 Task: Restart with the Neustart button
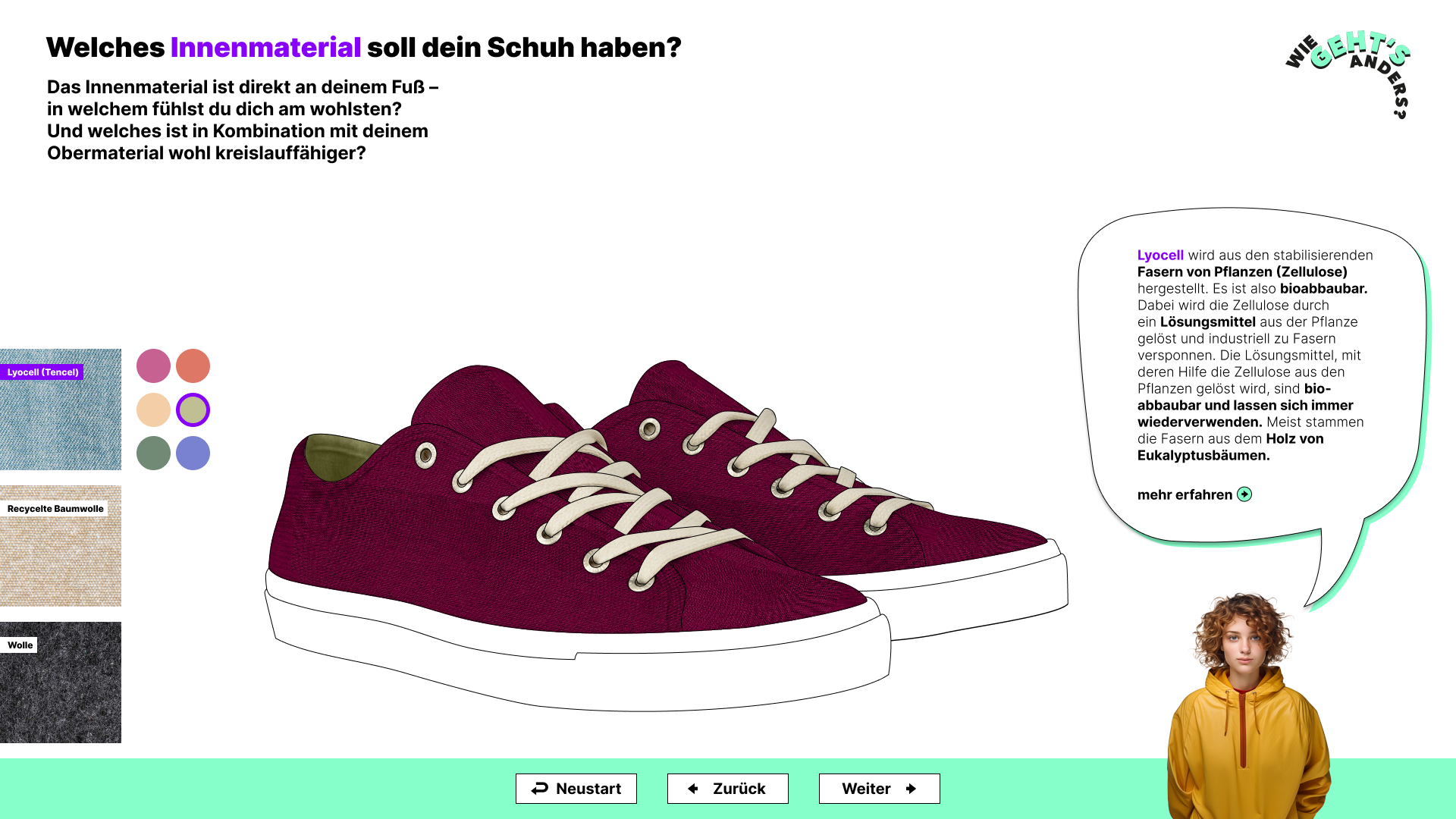[576, 789]
